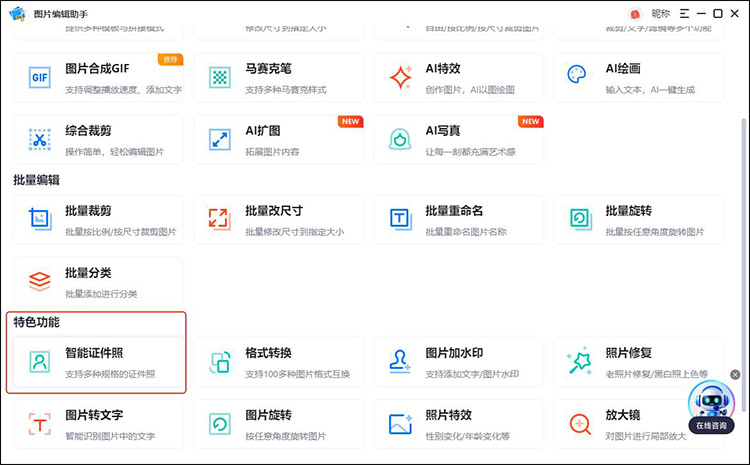This screenshot has height=465, width=750.
Task: Open the 图片合成GIF tool icon
Action: click(40, 77)
